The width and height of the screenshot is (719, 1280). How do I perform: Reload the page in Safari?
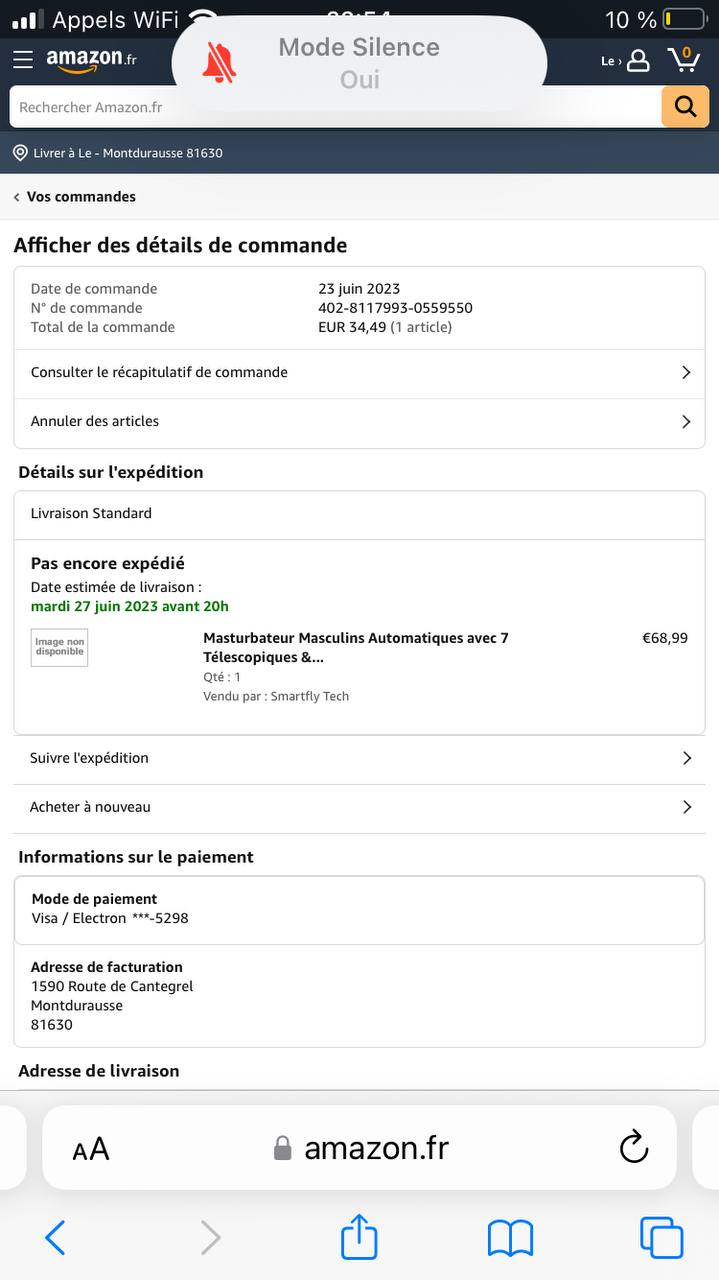[634, 1147]
